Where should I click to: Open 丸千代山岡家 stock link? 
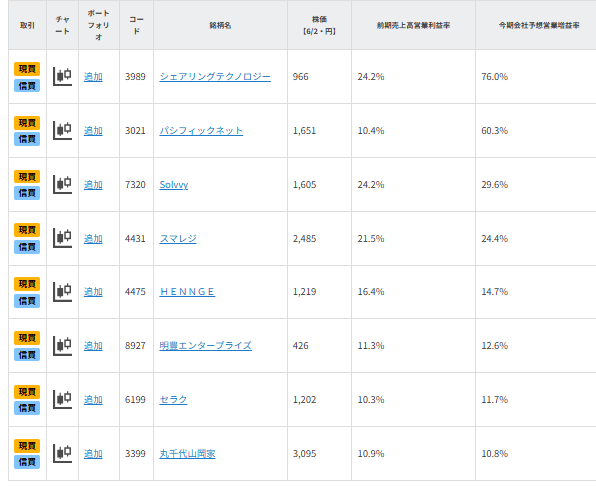point(187,454)
